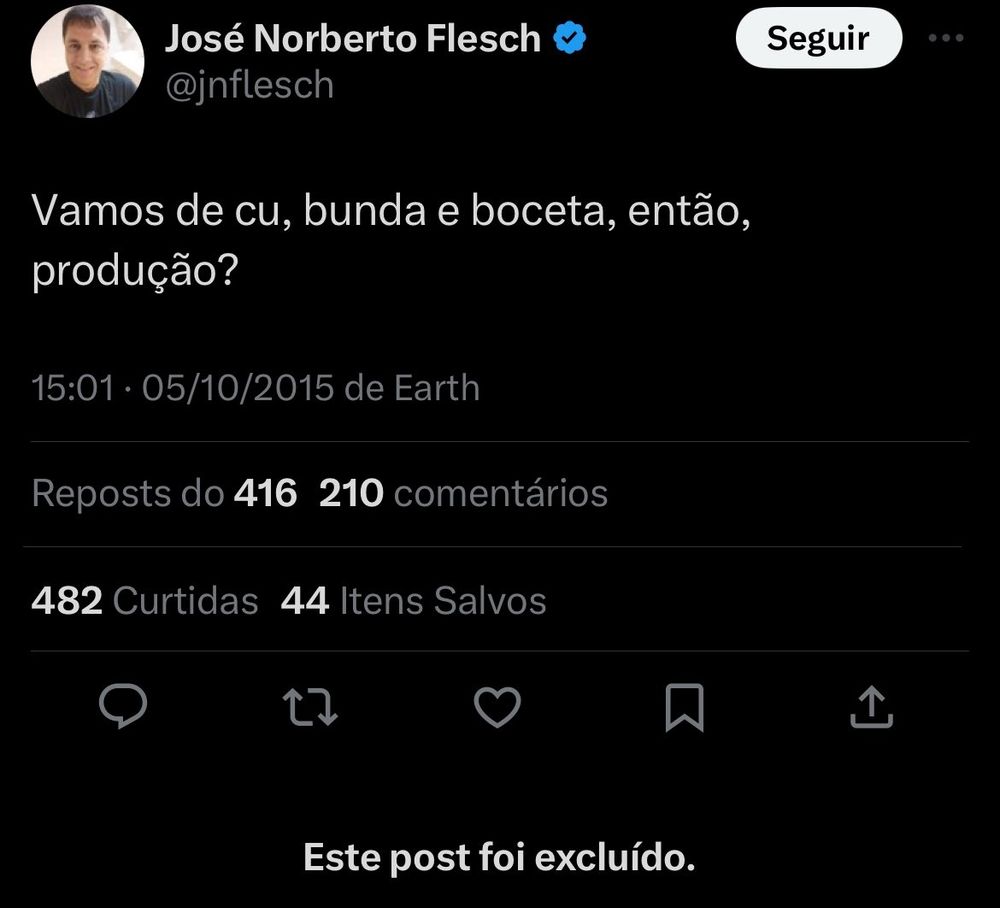Screen dimensions: 1000x908
Task: Open José Norberto Flesch display name
Action: [353, 38]
